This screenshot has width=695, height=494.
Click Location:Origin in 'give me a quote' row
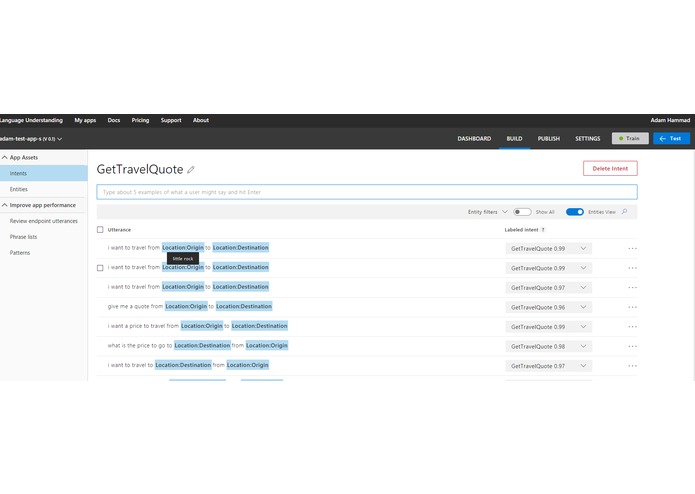(x=186, y=306)
